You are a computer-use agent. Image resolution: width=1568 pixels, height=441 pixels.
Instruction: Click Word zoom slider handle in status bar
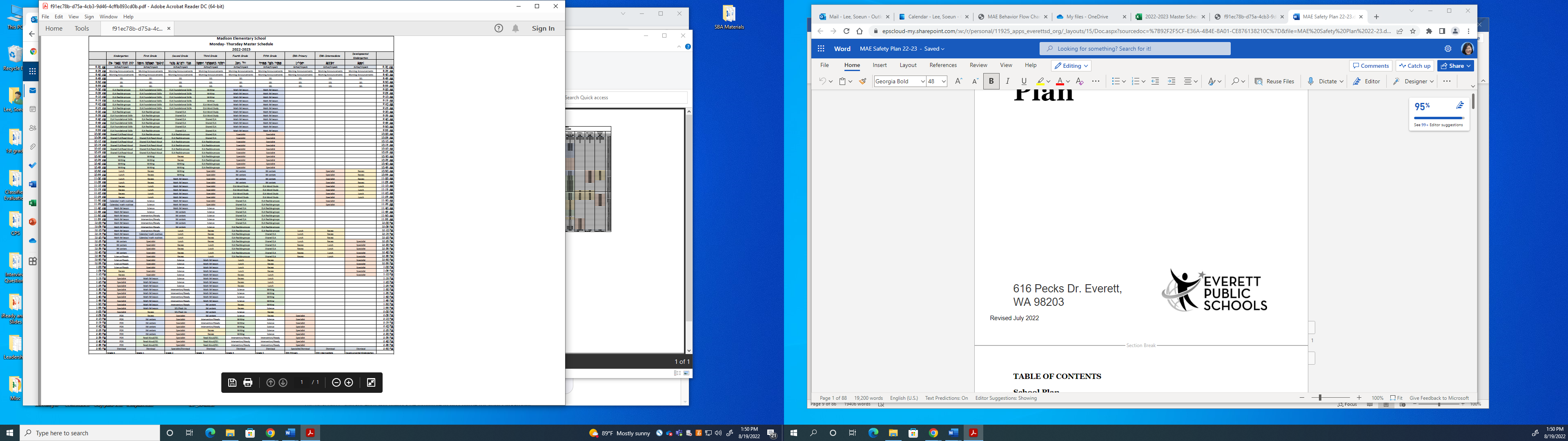1320,398
